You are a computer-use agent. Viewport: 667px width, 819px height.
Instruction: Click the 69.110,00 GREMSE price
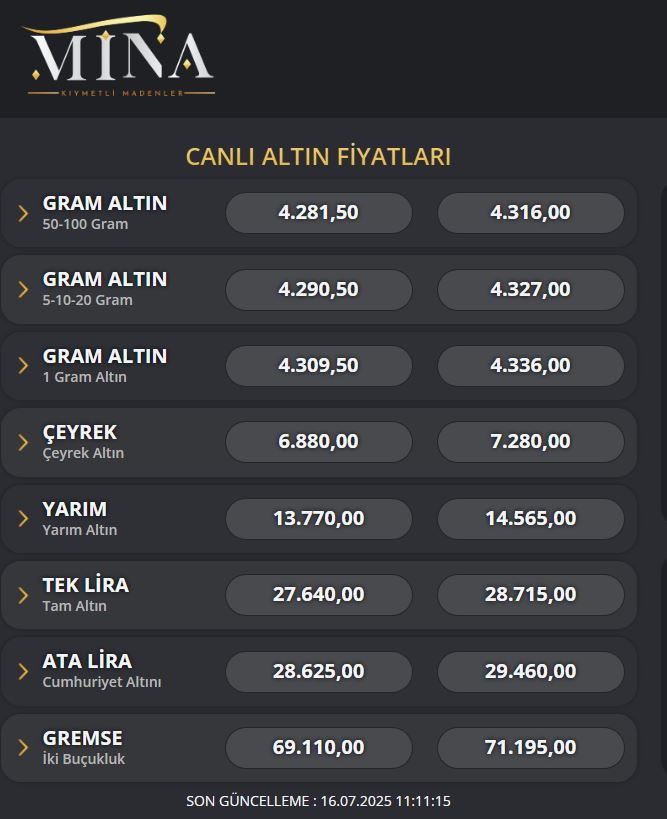[318, 746]
